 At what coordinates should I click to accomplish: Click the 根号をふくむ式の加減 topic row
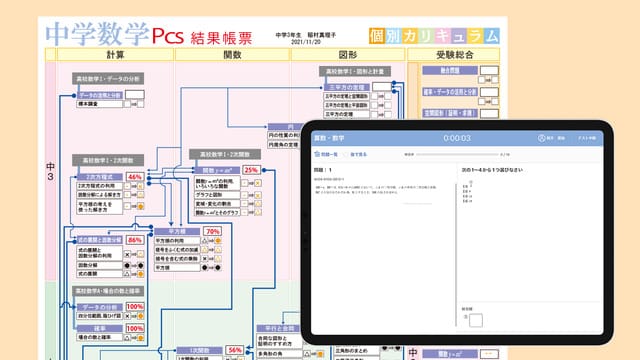pos(177,250)
